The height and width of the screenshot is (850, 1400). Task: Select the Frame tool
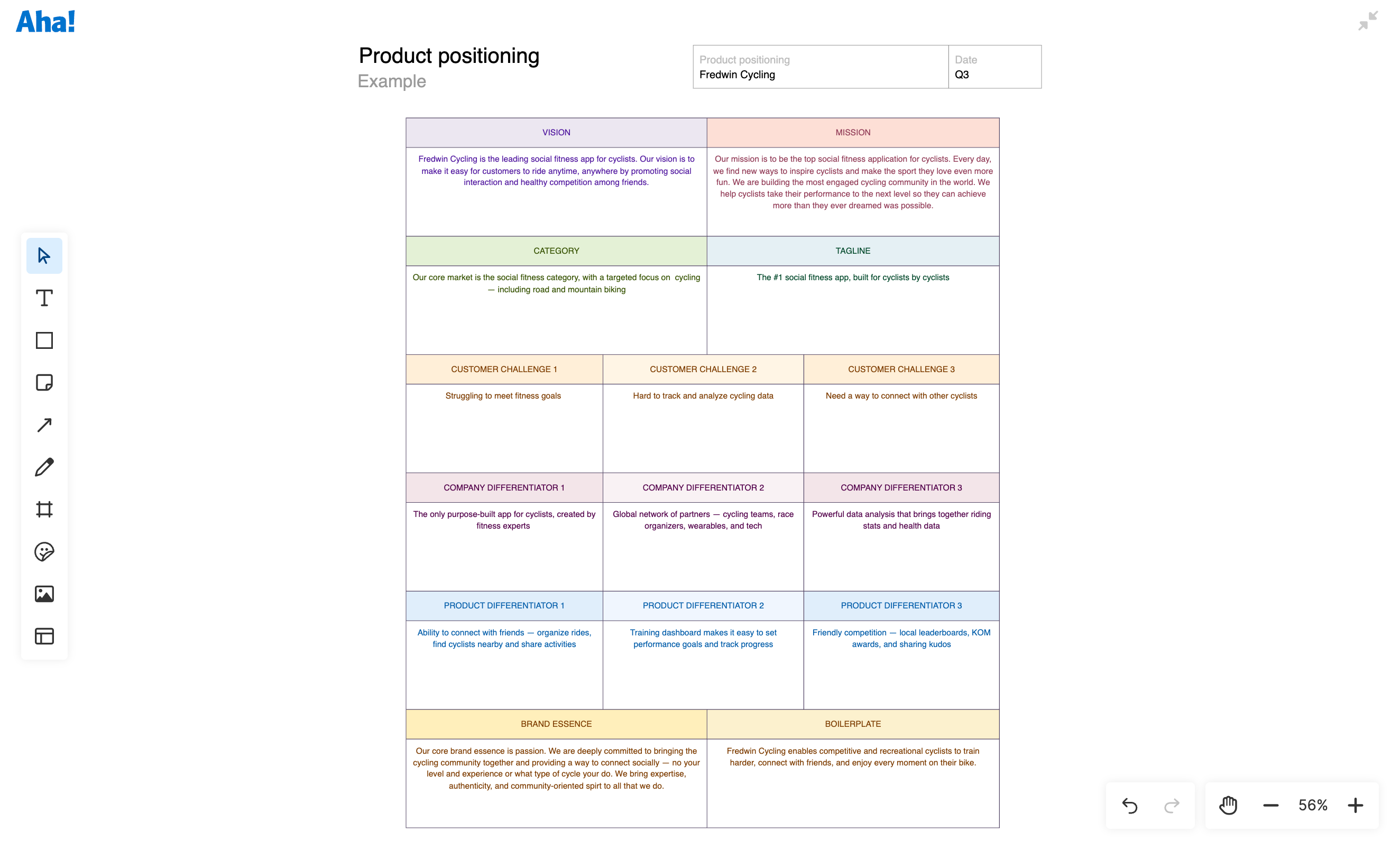[x=44, y=509]
